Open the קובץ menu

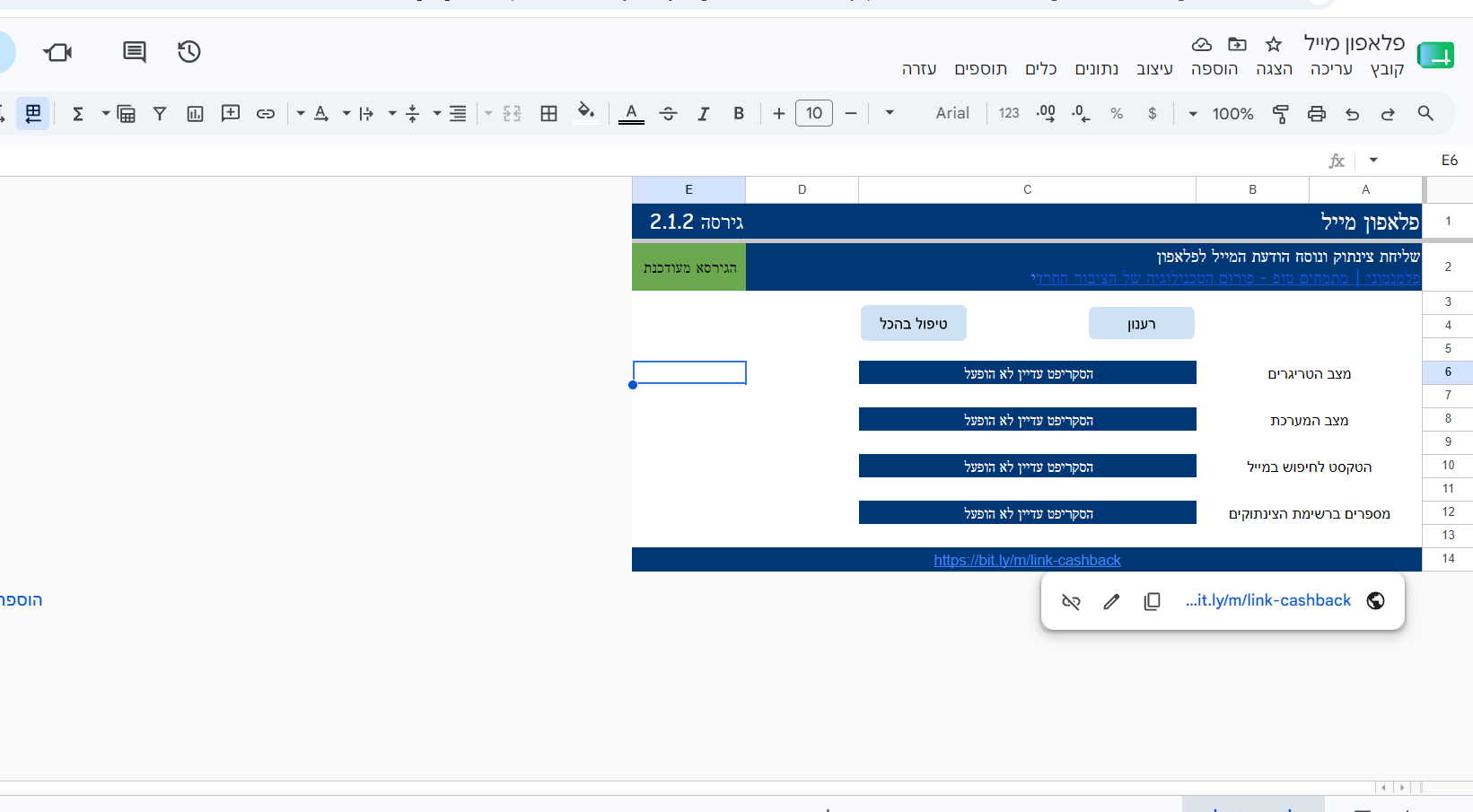[1388, 69]
